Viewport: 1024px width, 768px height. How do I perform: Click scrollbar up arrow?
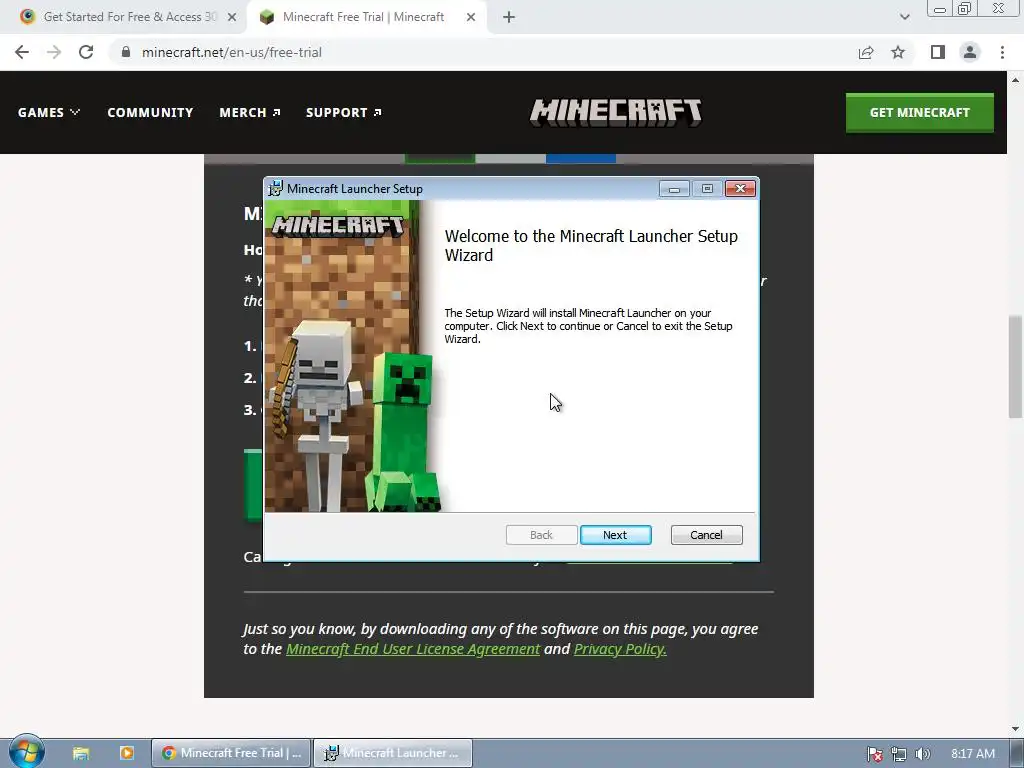click(1015, 80)
